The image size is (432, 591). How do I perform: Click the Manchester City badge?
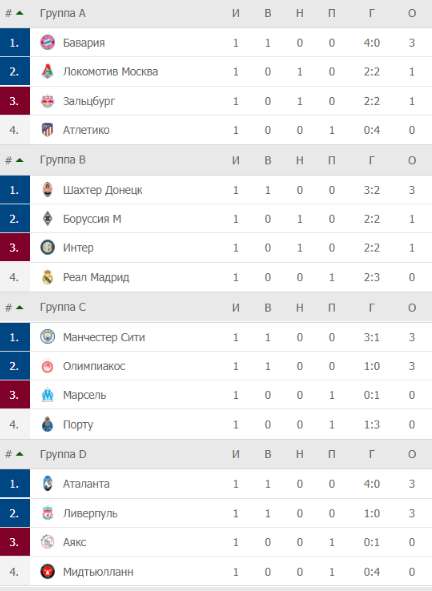tap(47, 337)
